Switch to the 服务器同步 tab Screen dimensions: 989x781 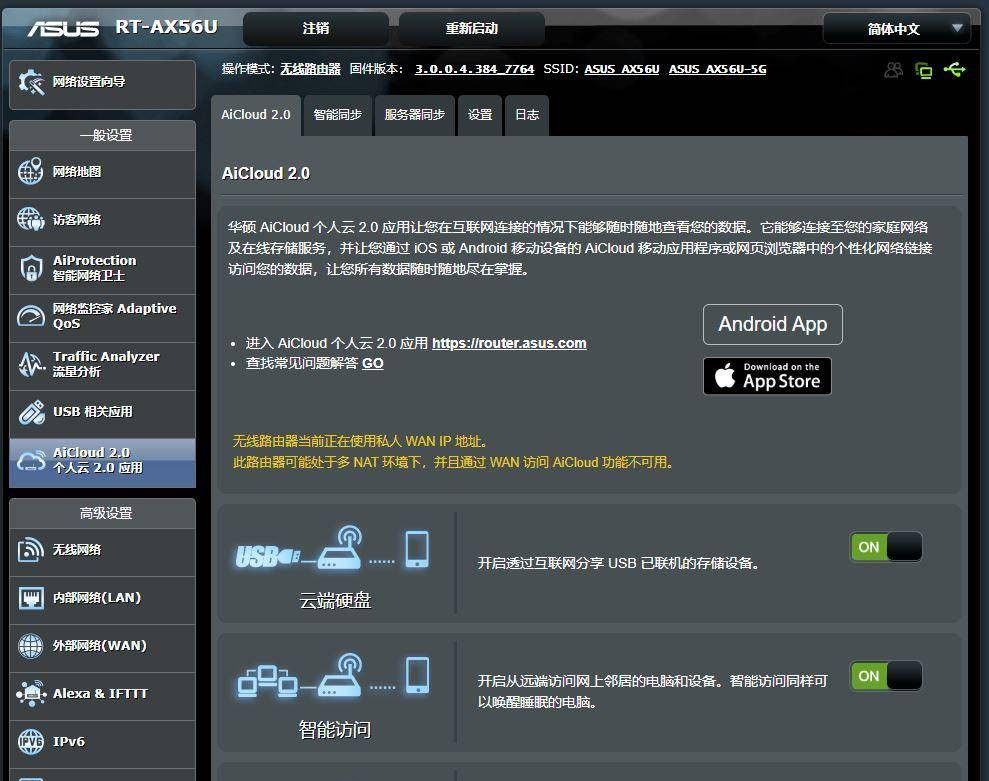[414, 115]
